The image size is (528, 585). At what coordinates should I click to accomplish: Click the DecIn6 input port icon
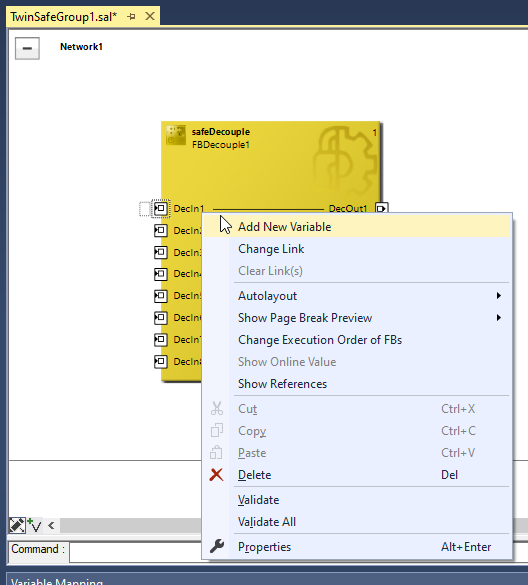click(x=161, y=317)
